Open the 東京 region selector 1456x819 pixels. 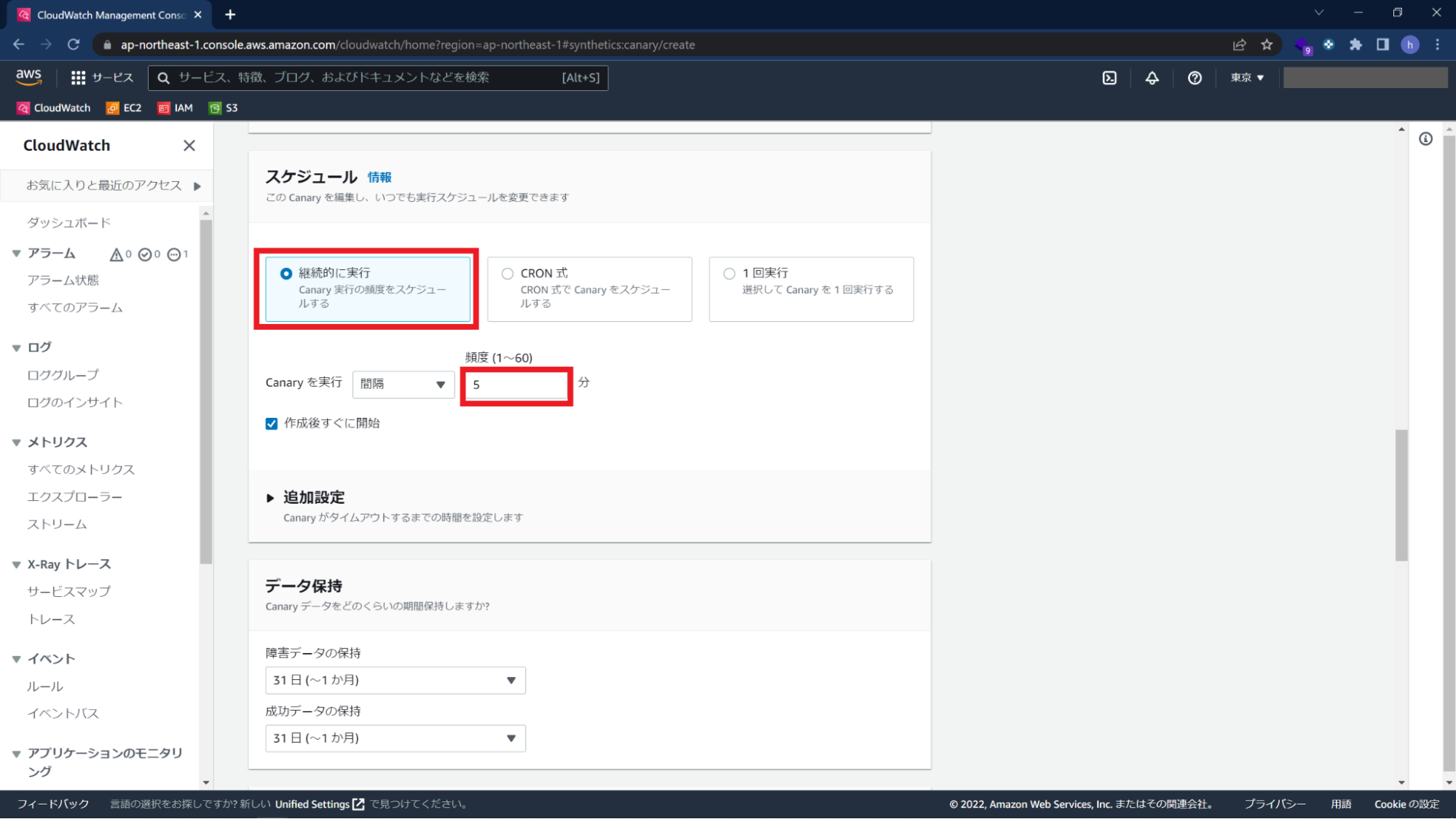coord(1247,78)
